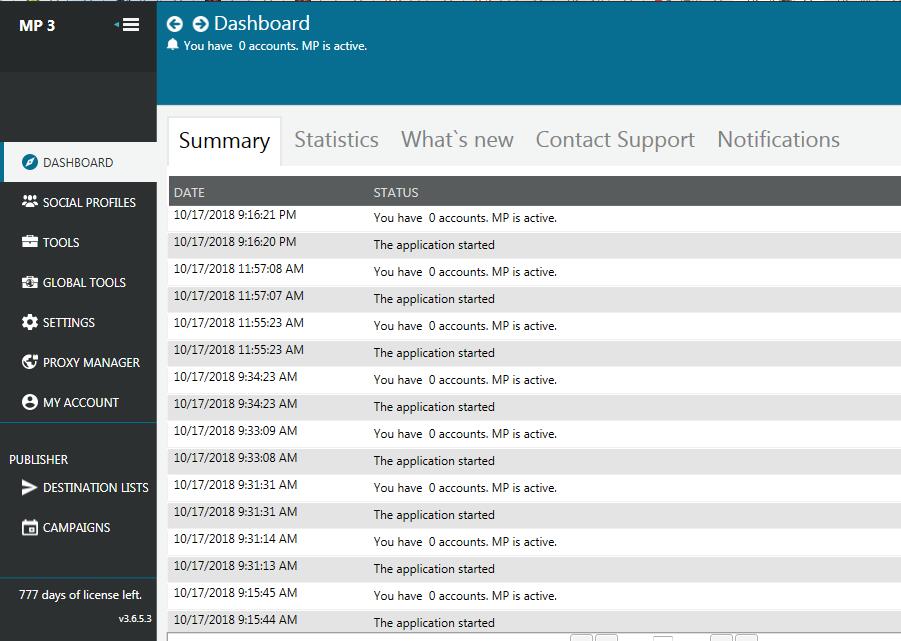Click the Proxy Manager shield icon
The width and height of the screenshot is (901, 641).
[29, 362]
